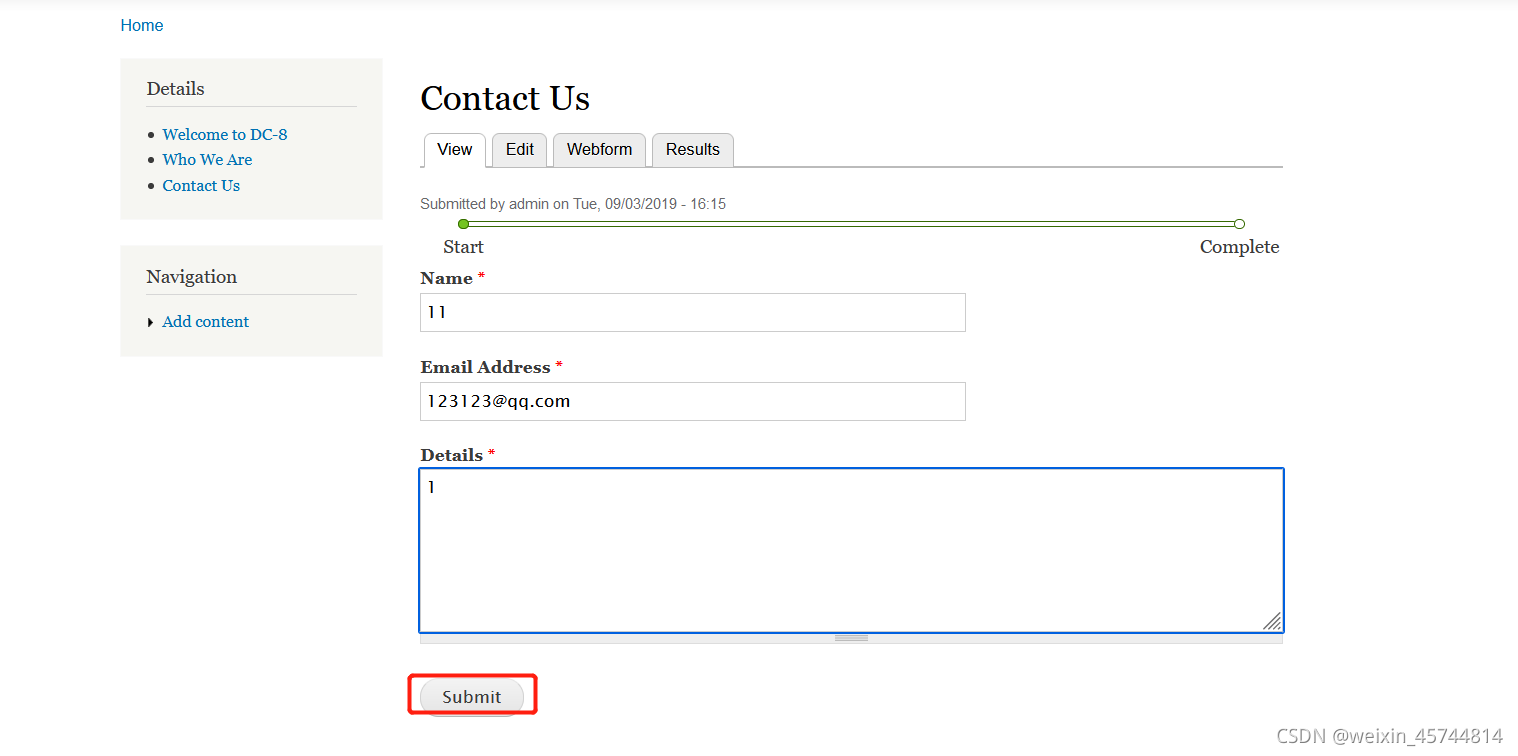This screenshot has width=1518, height=756.
Task: Open the Welcome to DC-8 link
Action: [225, 135]
